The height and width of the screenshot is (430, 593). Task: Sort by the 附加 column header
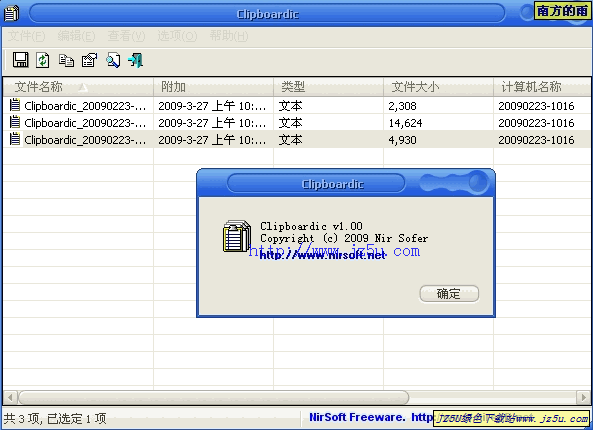pos(213,87)
